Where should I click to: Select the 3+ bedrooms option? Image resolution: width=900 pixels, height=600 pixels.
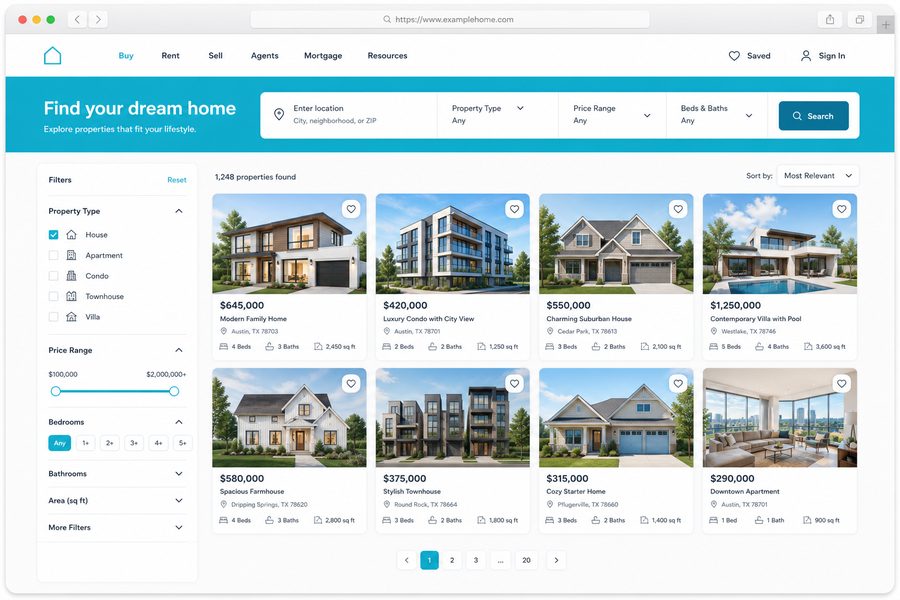click(134, 443)
